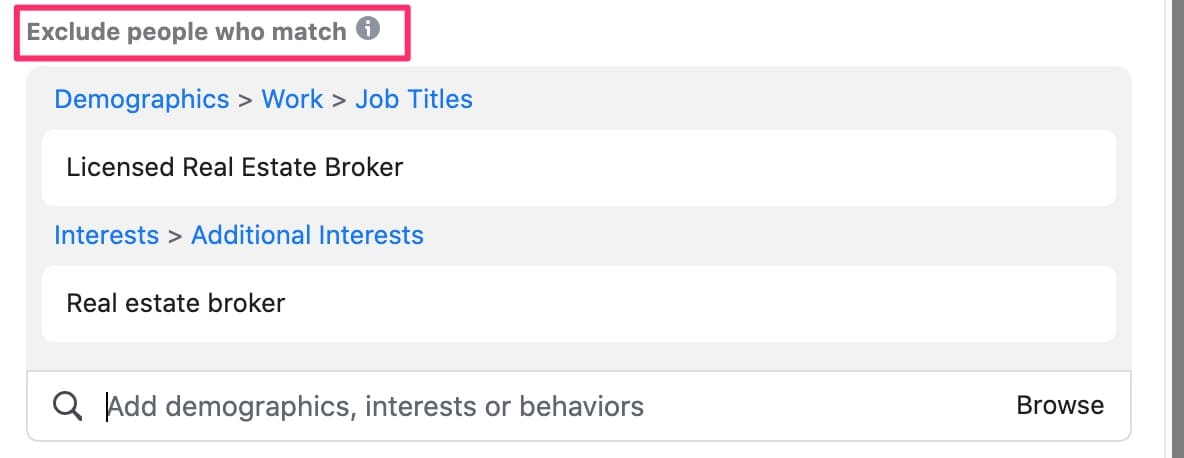Click the blank gray area under Real estate broker
The width and height of the screenshot is (1184, 458).
(578, 356)
